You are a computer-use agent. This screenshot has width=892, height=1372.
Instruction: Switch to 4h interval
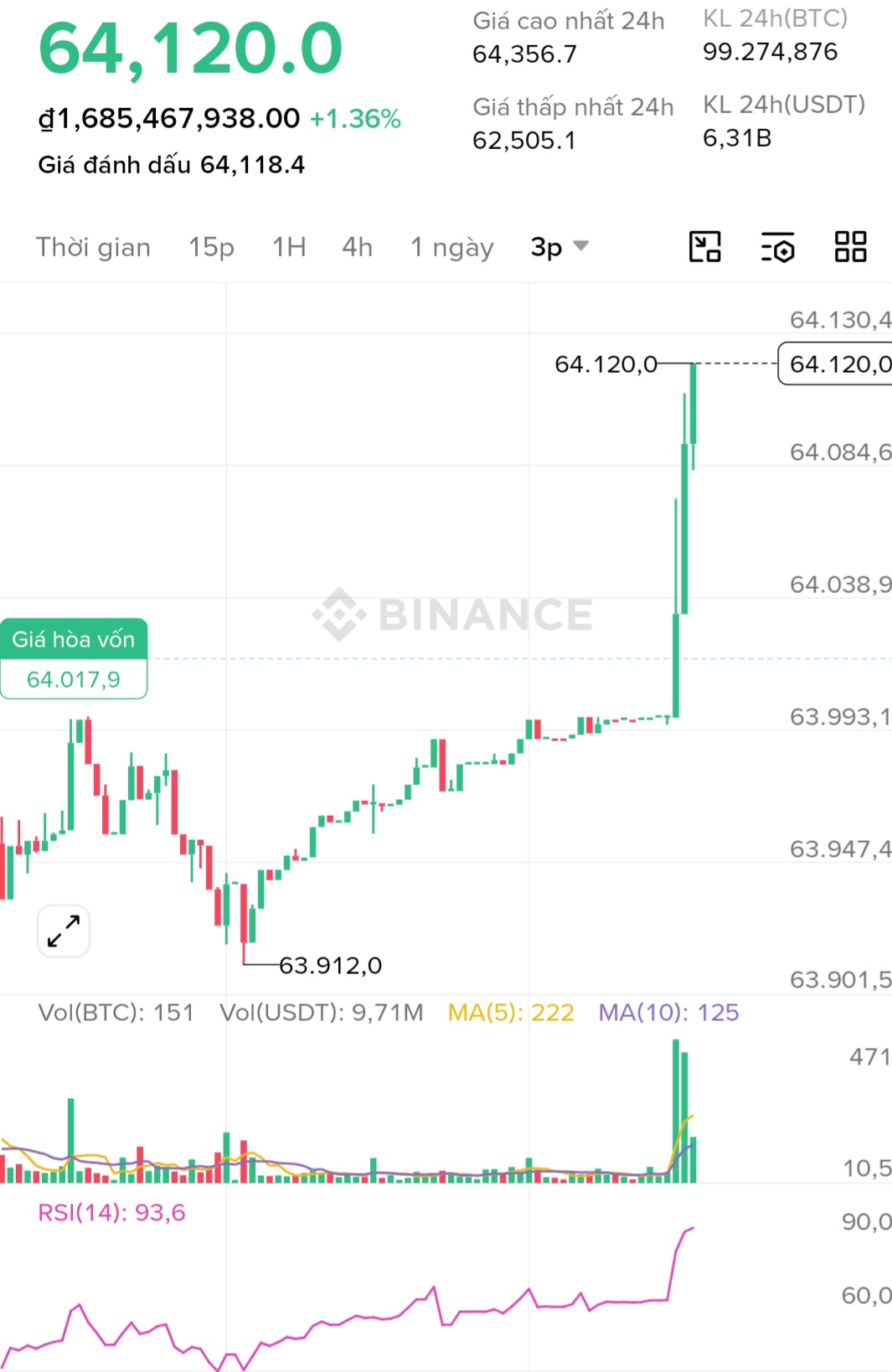(357, 247)
